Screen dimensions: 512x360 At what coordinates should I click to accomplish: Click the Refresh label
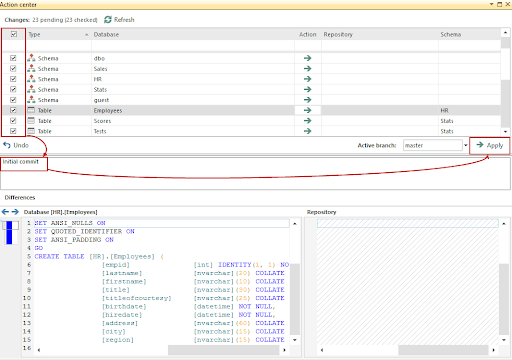coord(124,20)
